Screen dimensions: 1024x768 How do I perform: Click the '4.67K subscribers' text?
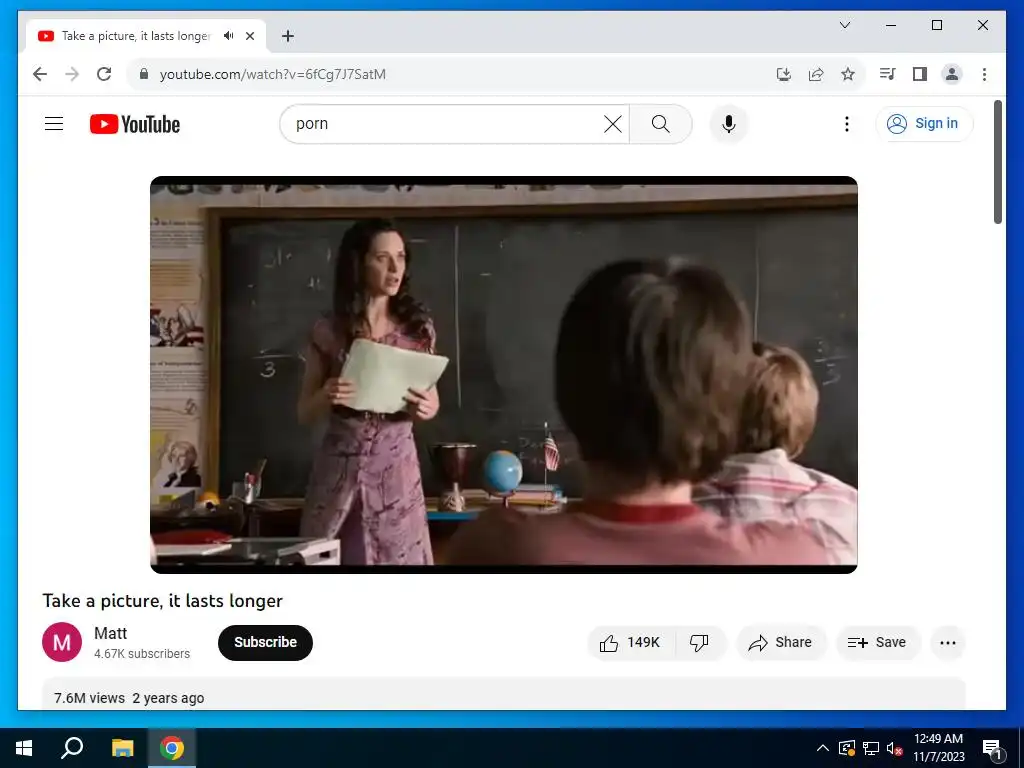tap(142, 654)
